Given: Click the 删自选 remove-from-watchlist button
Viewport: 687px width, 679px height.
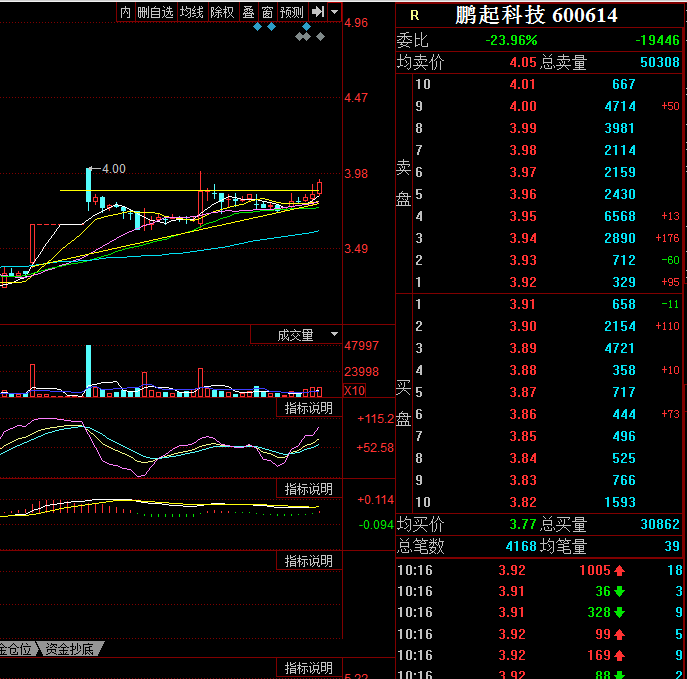Looking at the screenshot, I should pos(156,12).
